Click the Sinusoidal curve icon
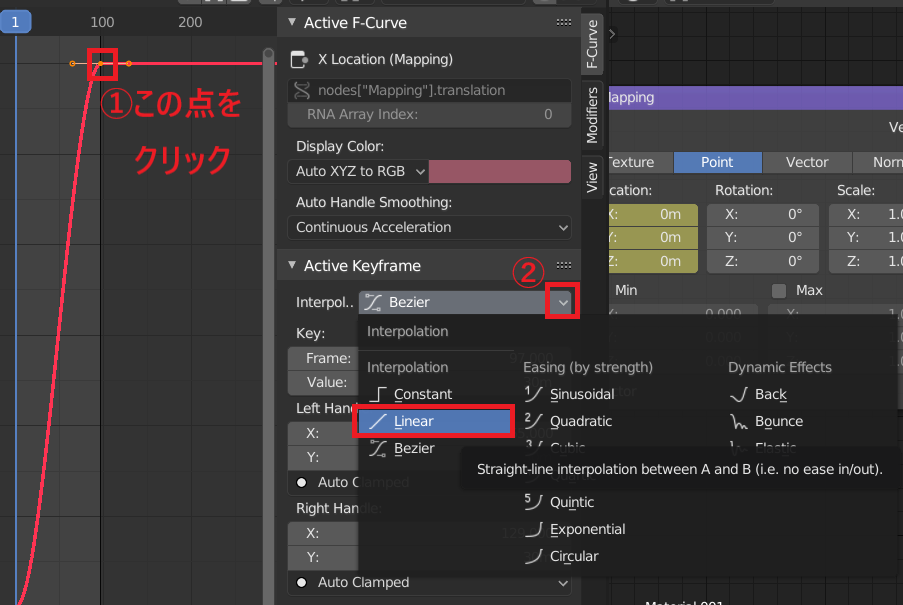 533,394
